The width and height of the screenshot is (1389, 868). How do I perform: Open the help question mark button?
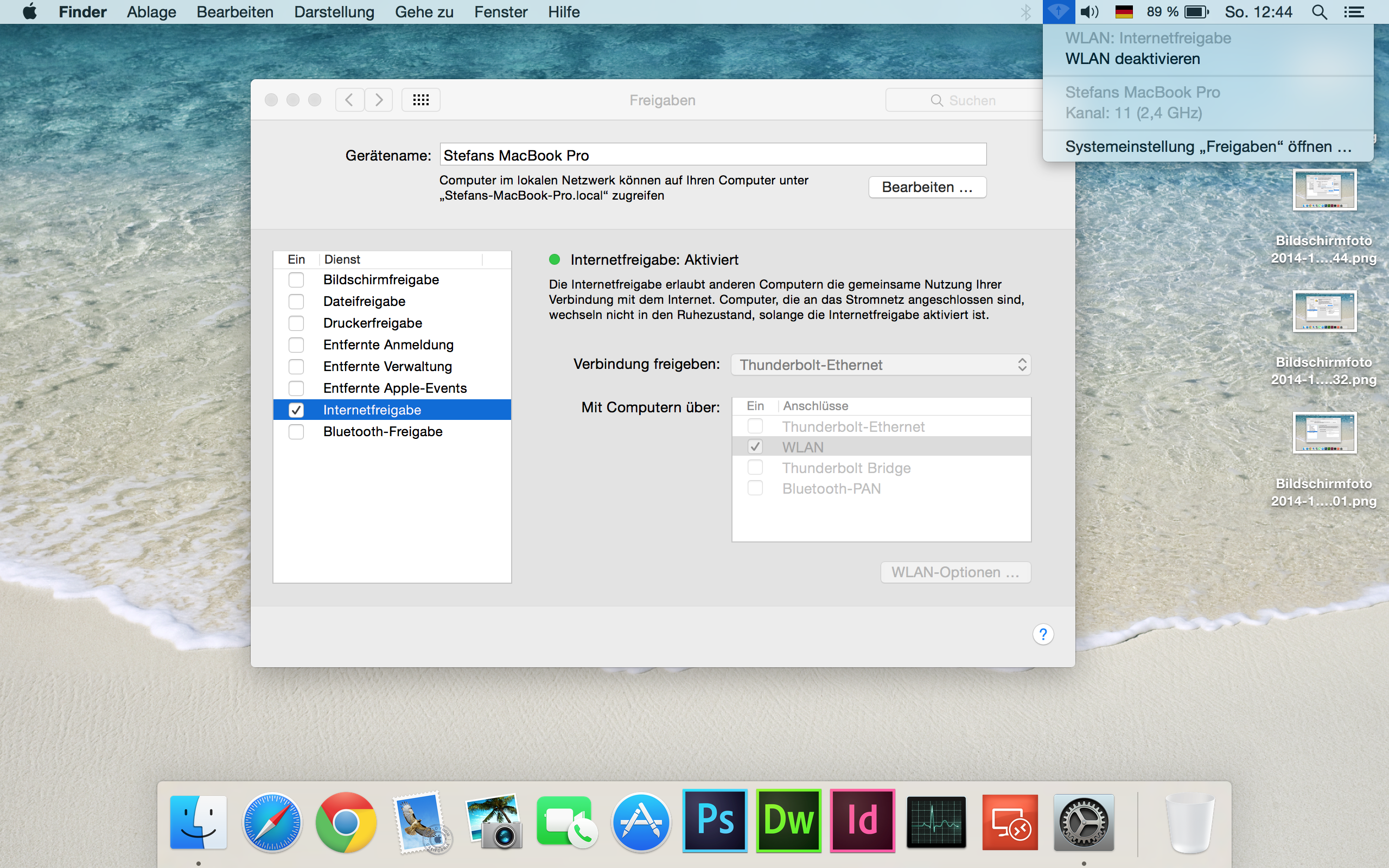pyautogui.click(x=1043, y=634)
